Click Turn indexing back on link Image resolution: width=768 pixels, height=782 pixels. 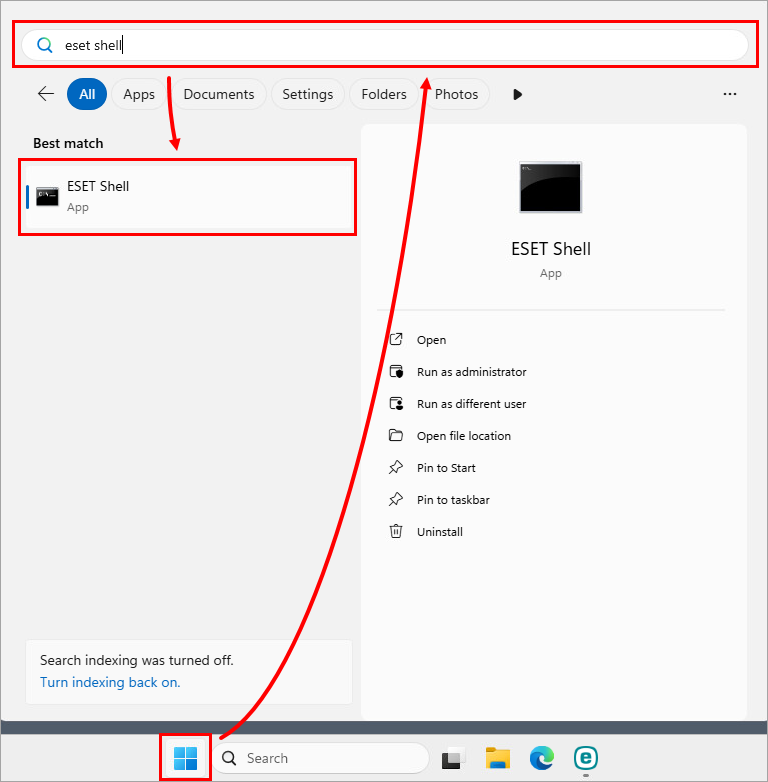110,682
